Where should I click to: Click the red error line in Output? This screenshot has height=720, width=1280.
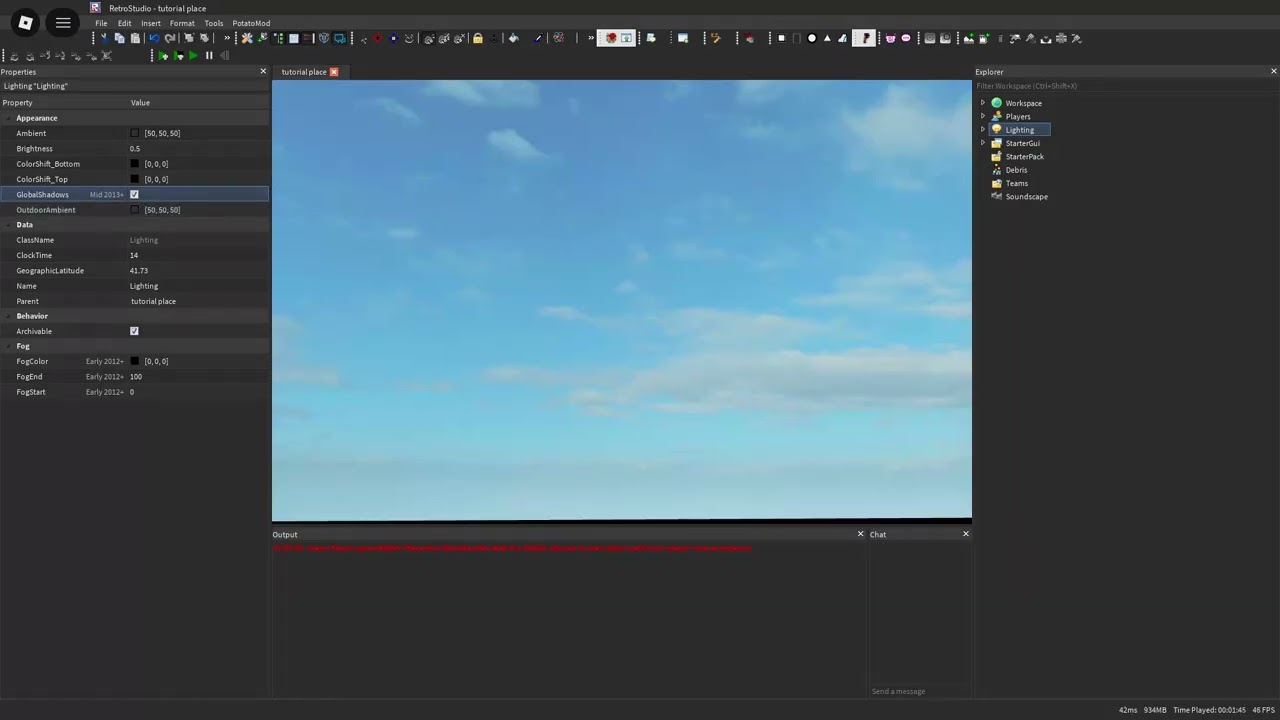tap(512, 548)
